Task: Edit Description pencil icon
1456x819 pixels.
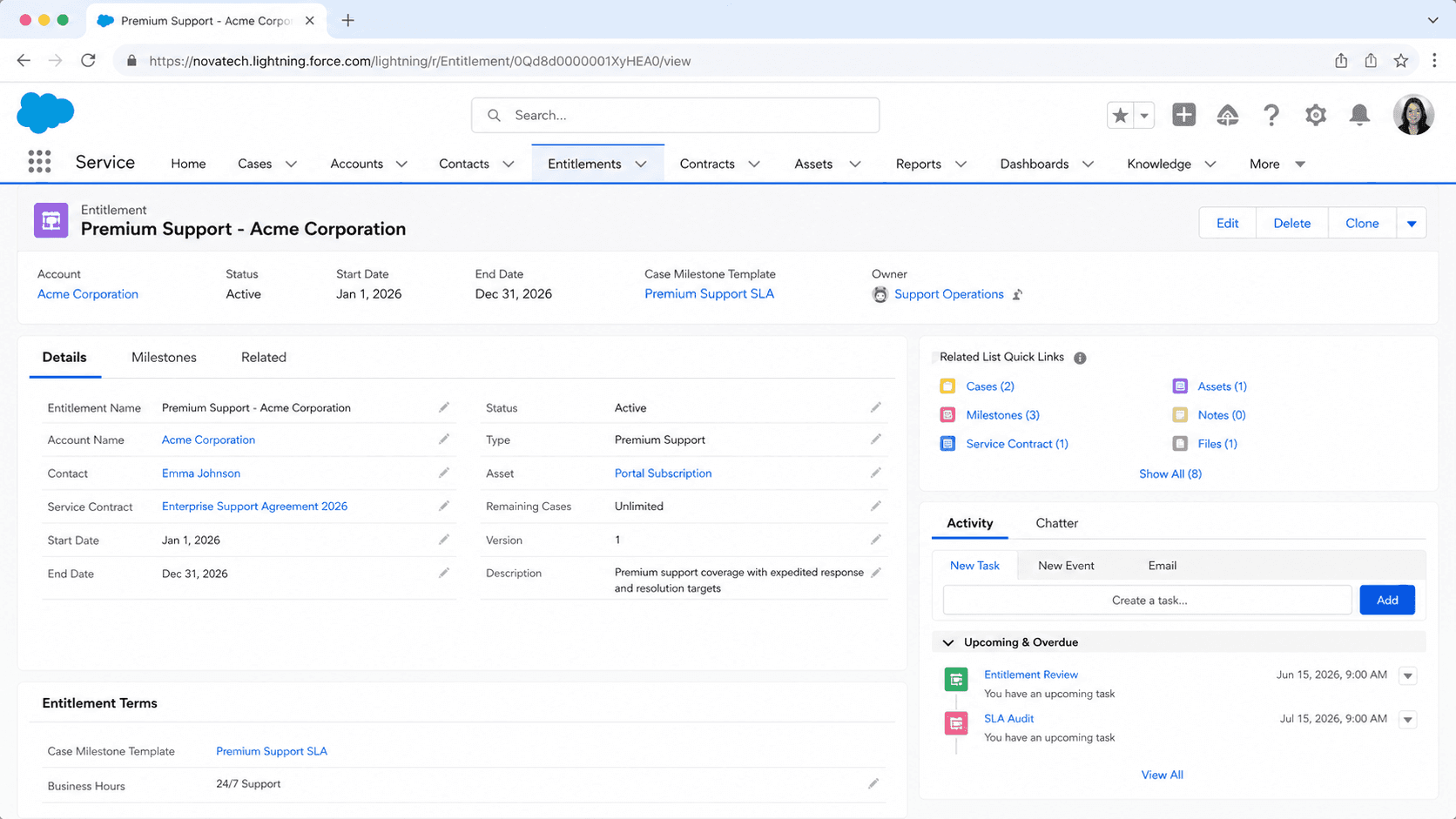Action: [x=876, y=573]
